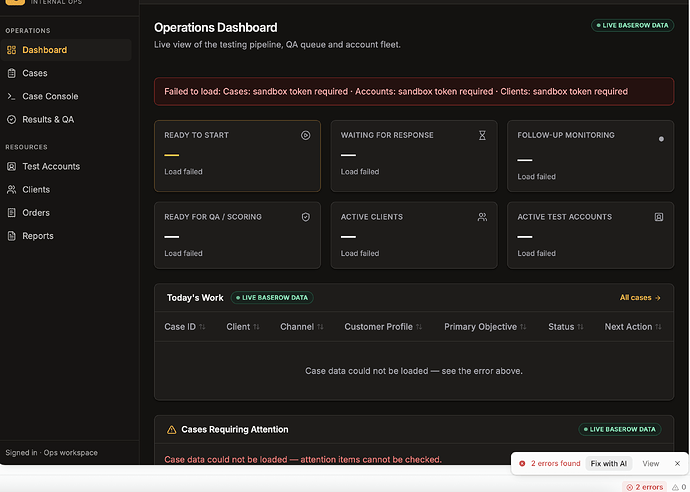Click the Cases clipboard icon

point(11,73)
